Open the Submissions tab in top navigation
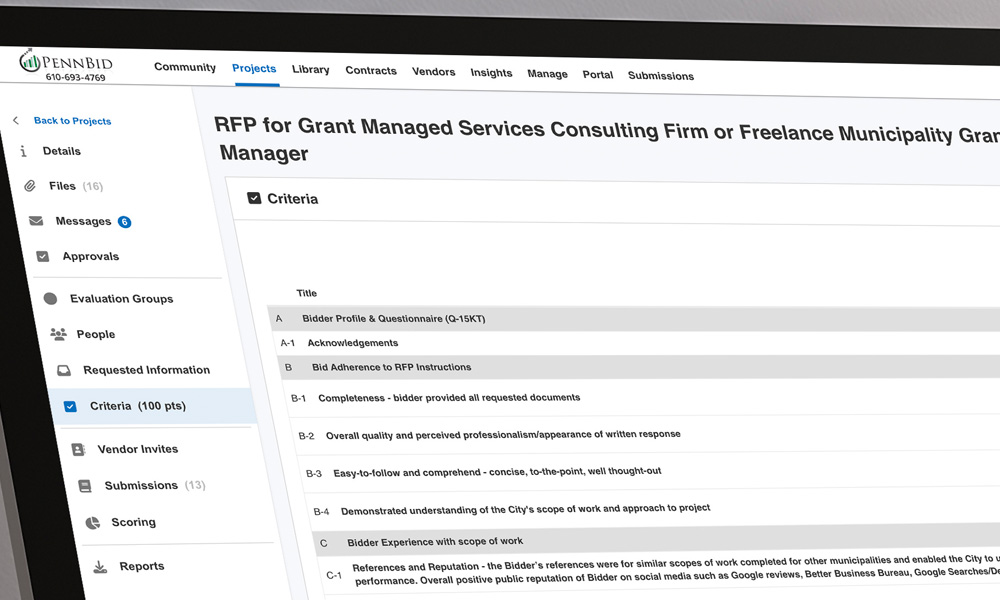Viewport: 1000px width, 600px height. 661,75
